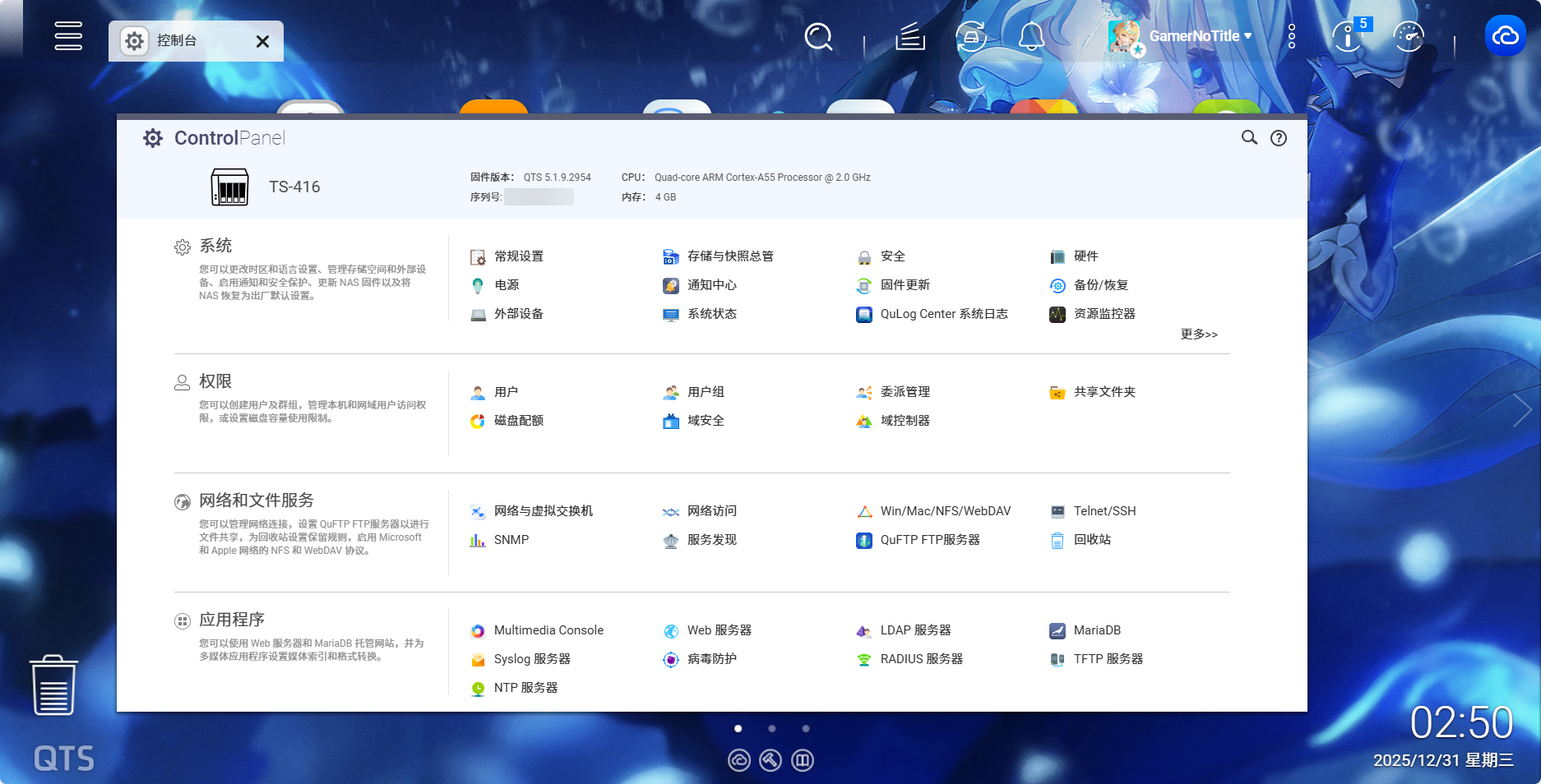Expand system section with 更多>> link

click(x=1198, y=334)
